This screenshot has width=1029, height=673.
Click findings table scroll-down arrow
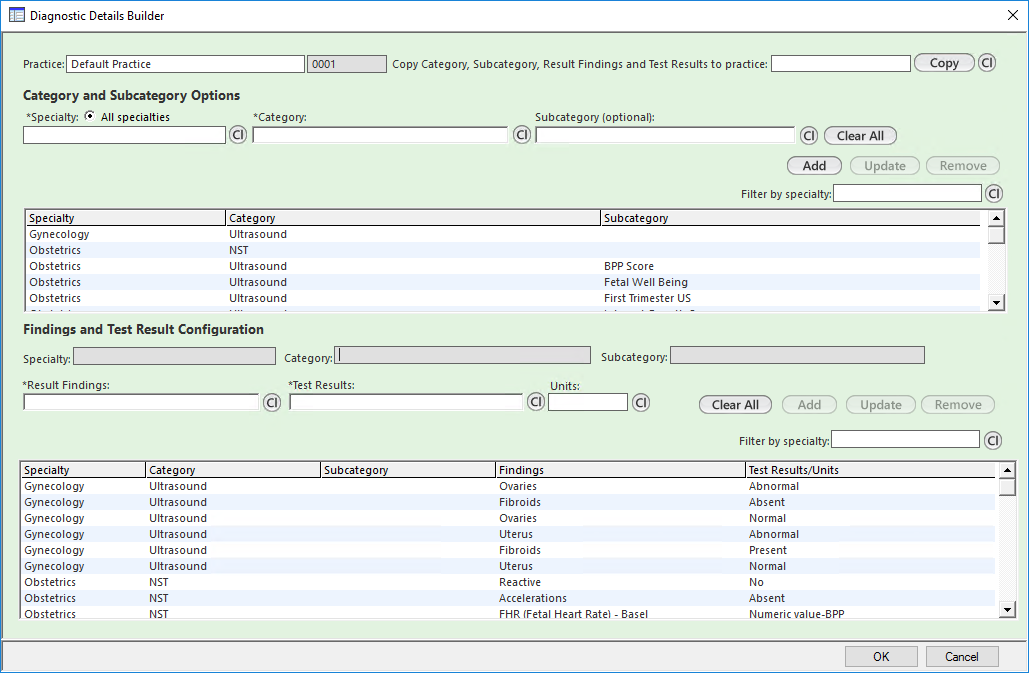1007,609
